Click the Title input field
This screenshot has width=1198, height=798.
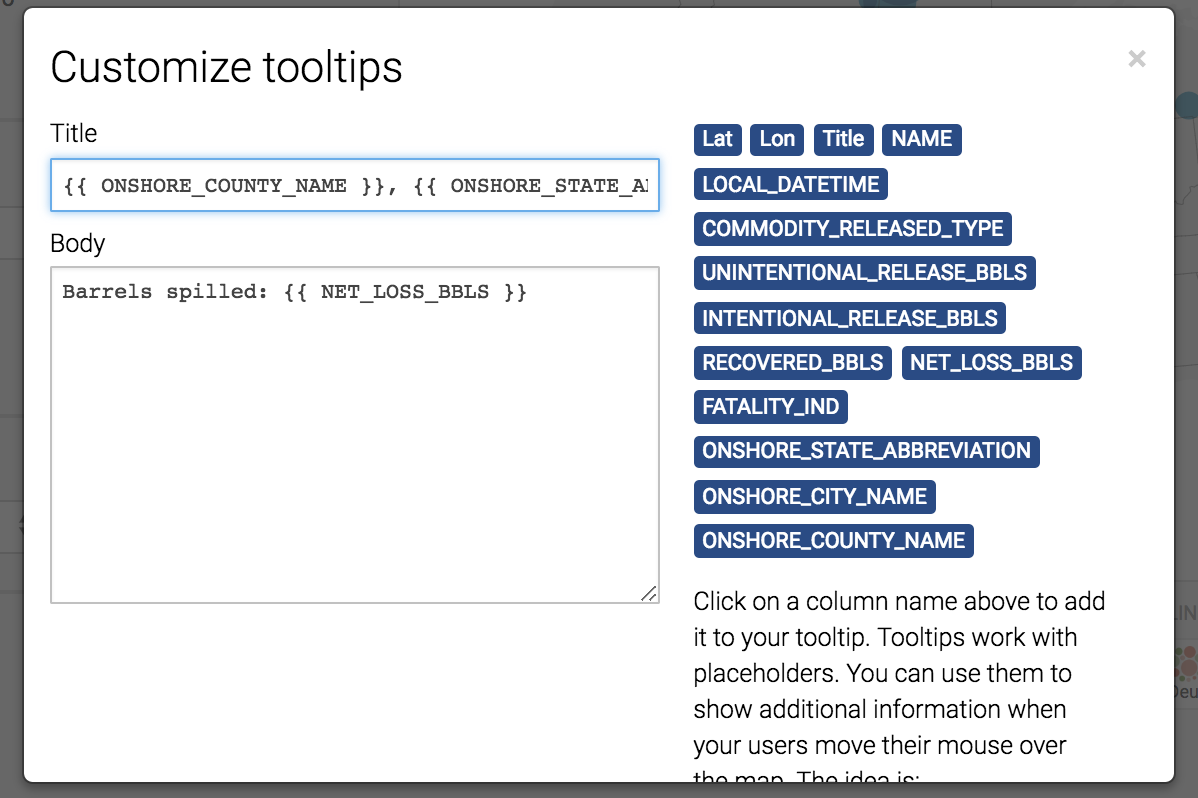pyautogui.click(x=355, y=185)
